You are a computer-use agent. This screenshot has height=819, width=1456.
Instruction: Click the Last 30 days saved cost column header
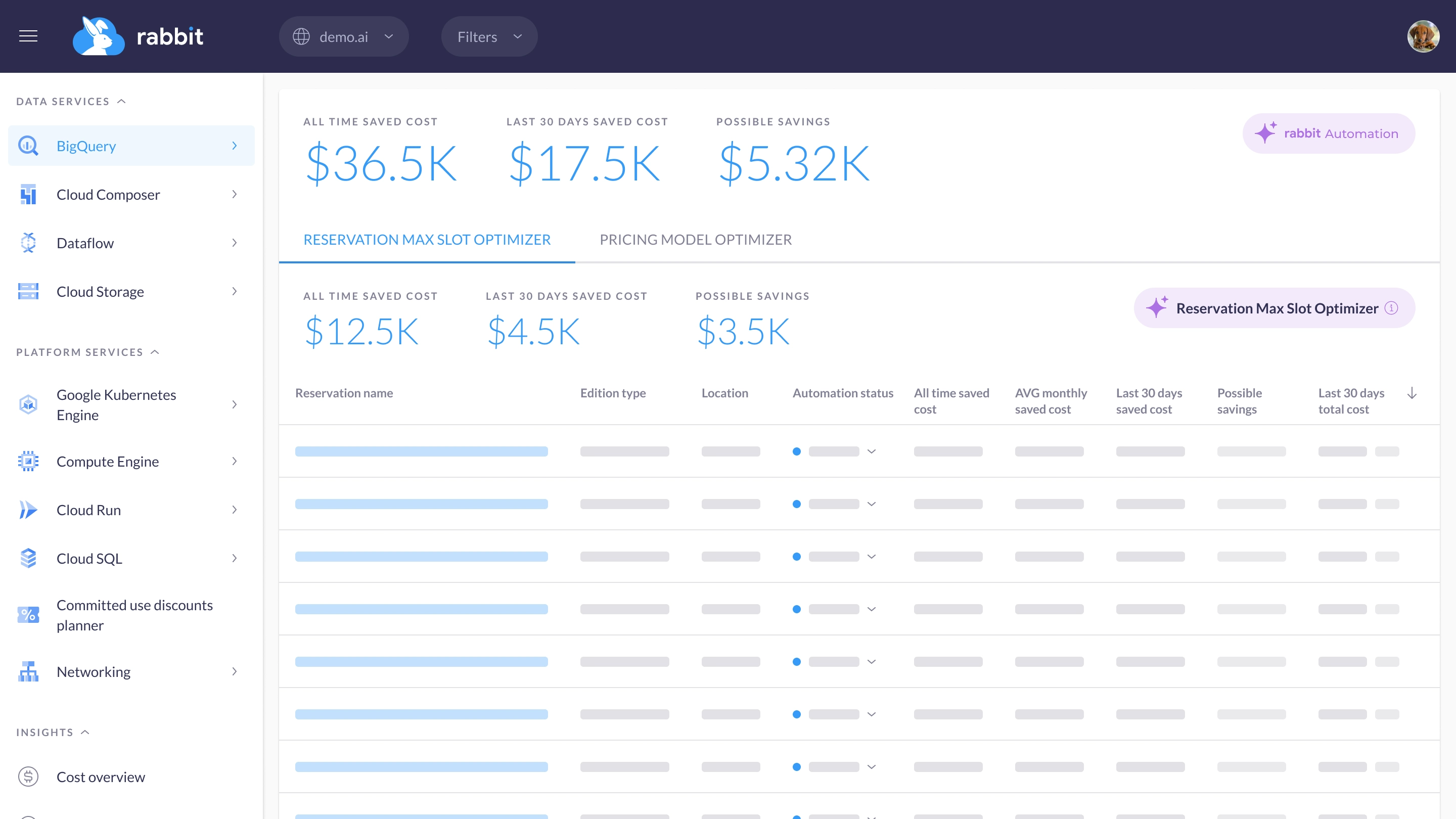coord(1149,401)
